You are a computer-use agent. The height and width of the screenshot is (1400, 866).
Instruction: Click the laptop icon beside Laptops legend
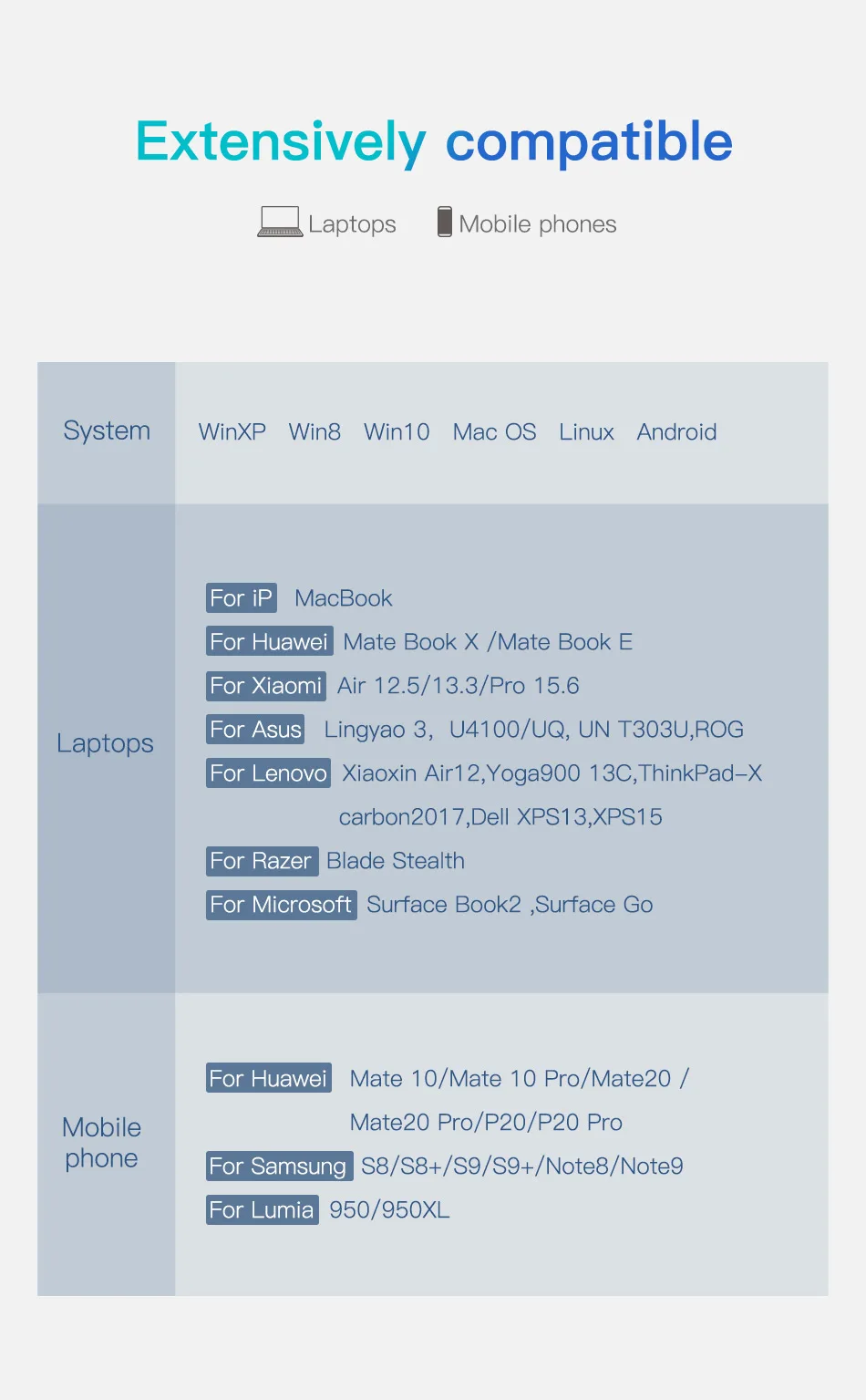(279, 222)
